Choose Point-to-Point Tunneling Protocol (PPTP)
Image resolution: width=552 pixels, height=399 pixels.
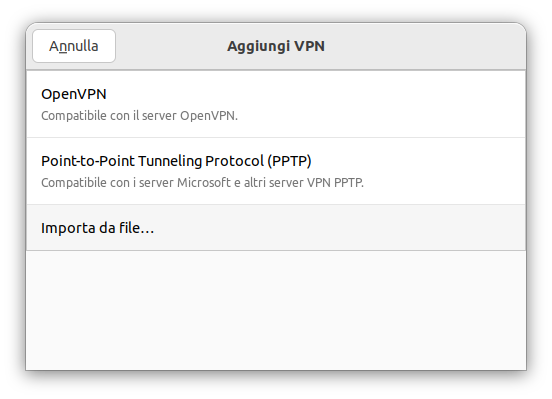276,171
